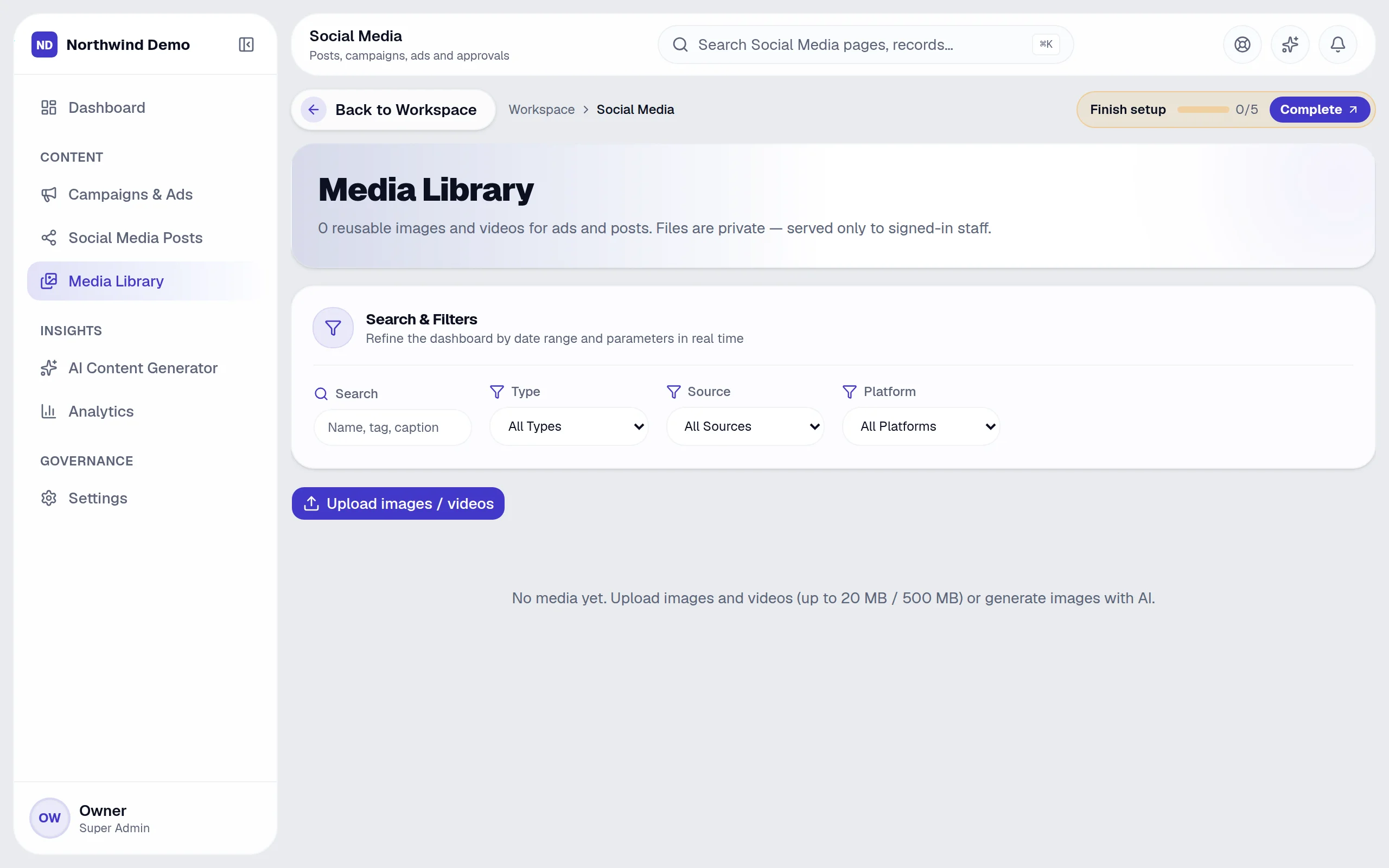This screenshot has height=868, width=1389.
Task: Click Social Media breadcrumb
Action: point(635,110)
